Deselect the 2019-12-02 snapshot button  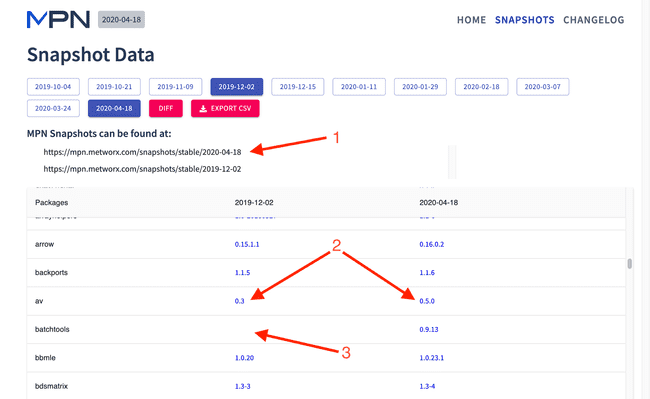coord(236,87)
